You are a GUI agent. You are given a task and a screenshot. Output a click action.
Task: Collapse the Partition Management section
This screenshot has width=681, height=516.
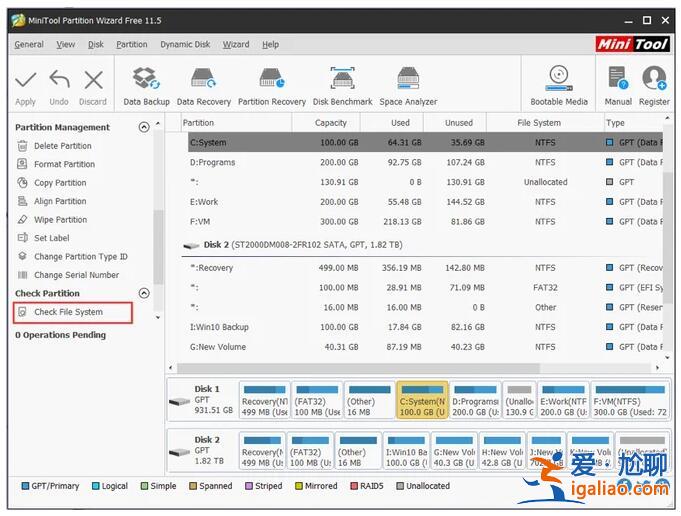[144, 127]
